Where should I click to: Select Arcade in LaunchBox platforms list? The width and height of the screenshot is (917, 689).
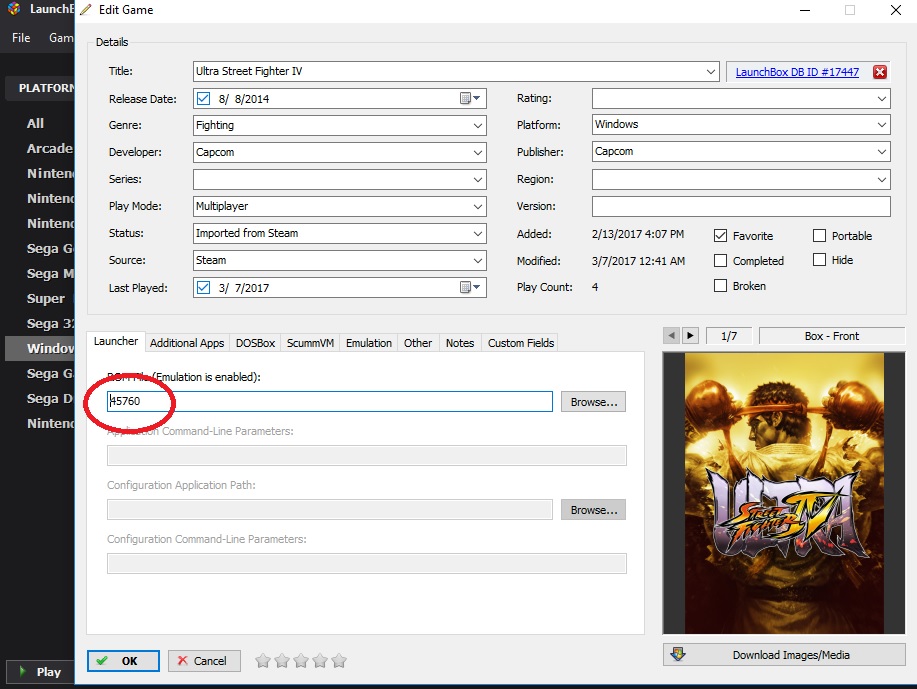[x=49, y=149]
